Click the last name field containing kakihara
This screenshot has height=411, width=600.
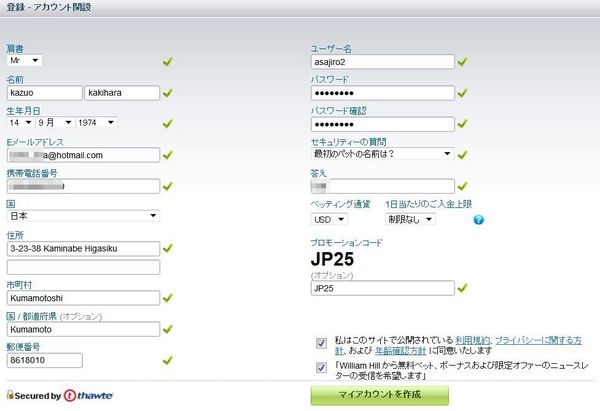click(x=122, y=93)
